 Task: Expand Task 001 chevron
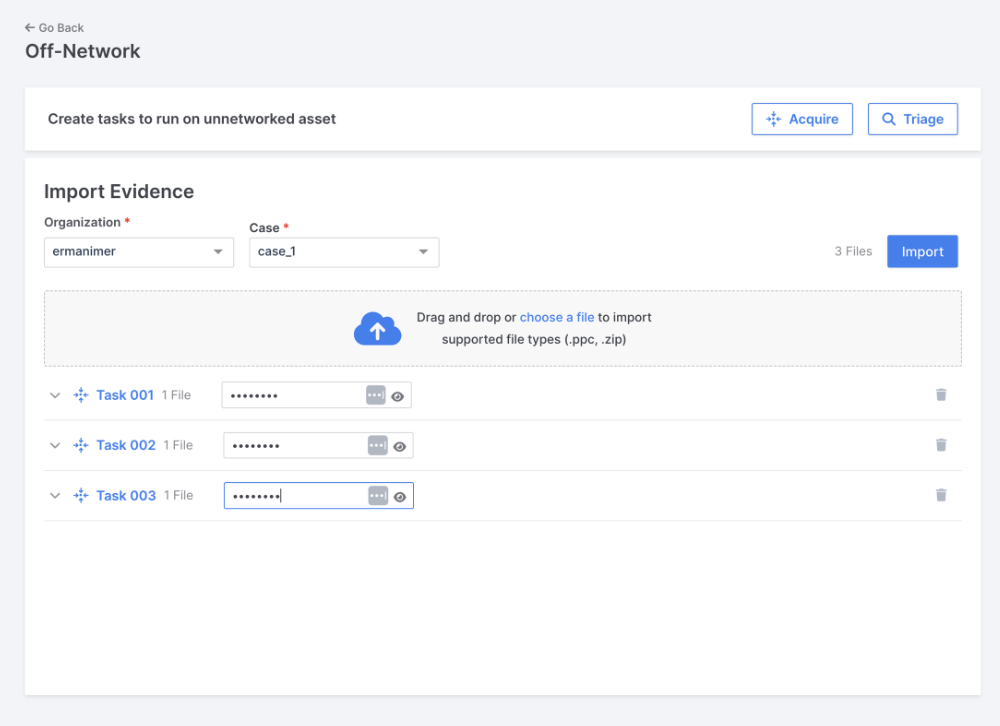55,395
